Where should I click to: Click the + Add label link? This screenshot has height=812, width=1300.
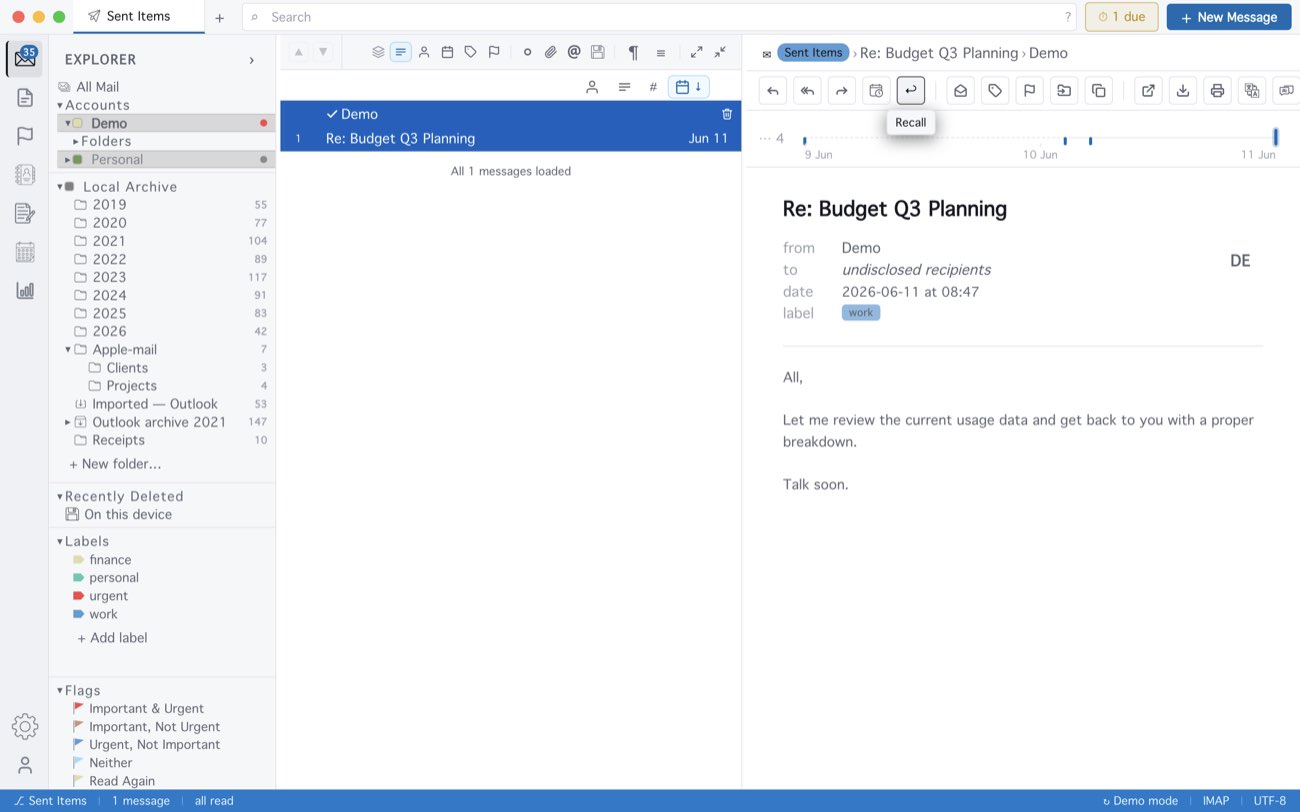click(x=112, y=638)
